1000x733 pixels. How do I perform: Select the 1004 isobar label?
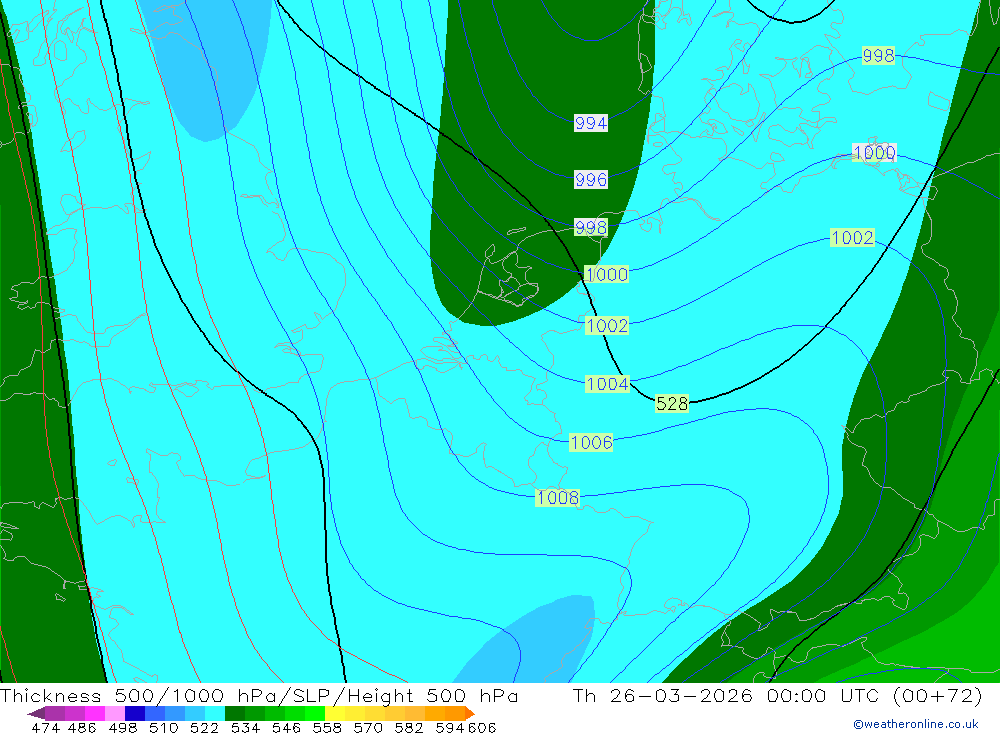click(607, 384)
